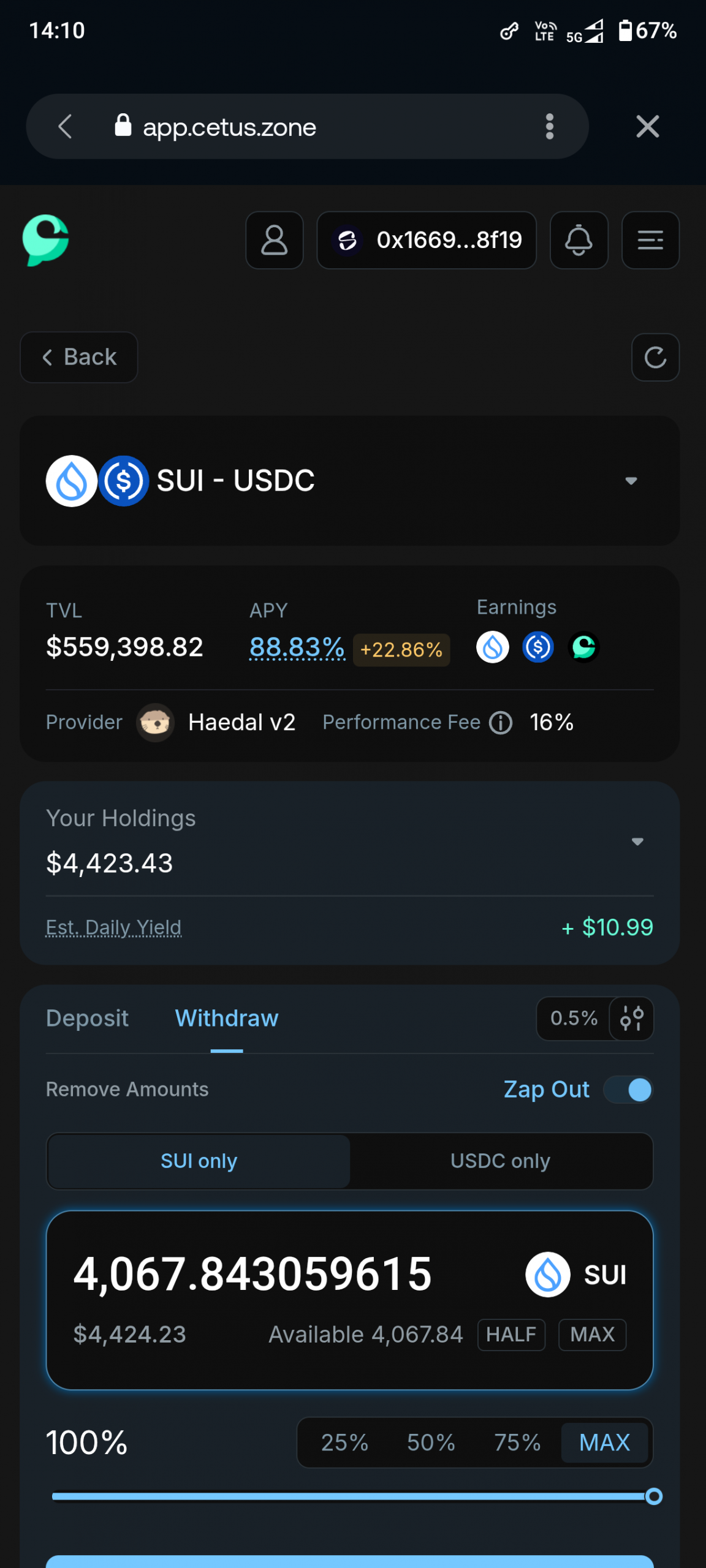The image size is (706, 1568).
Task: Open browser three-dot menu
Action: click(x=550, y=127)
